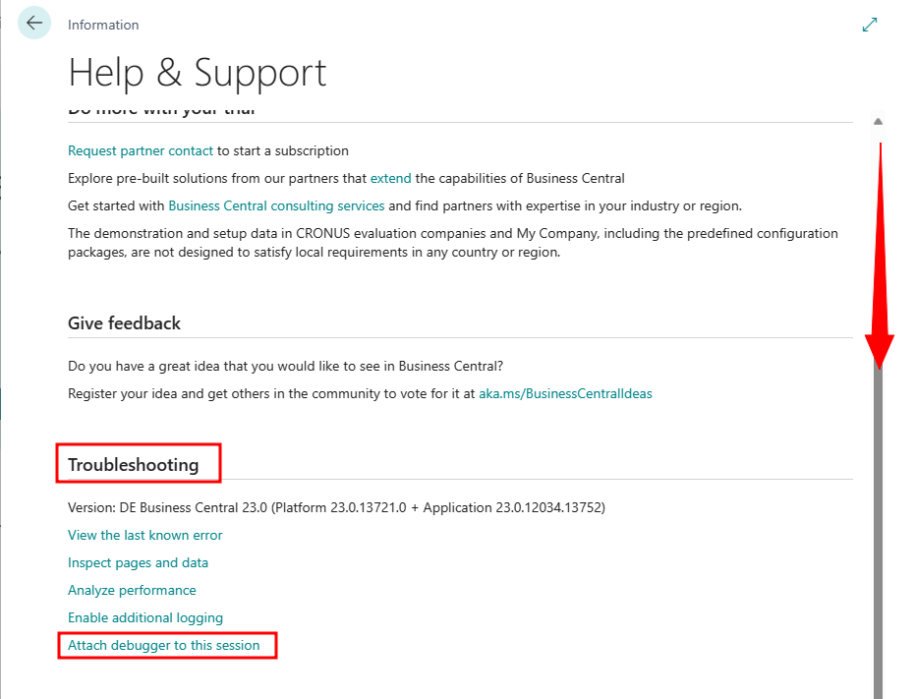Open Inspect pages and data
Image resolution: width=916 pixels, height=699 pixels.
[138, 563]
